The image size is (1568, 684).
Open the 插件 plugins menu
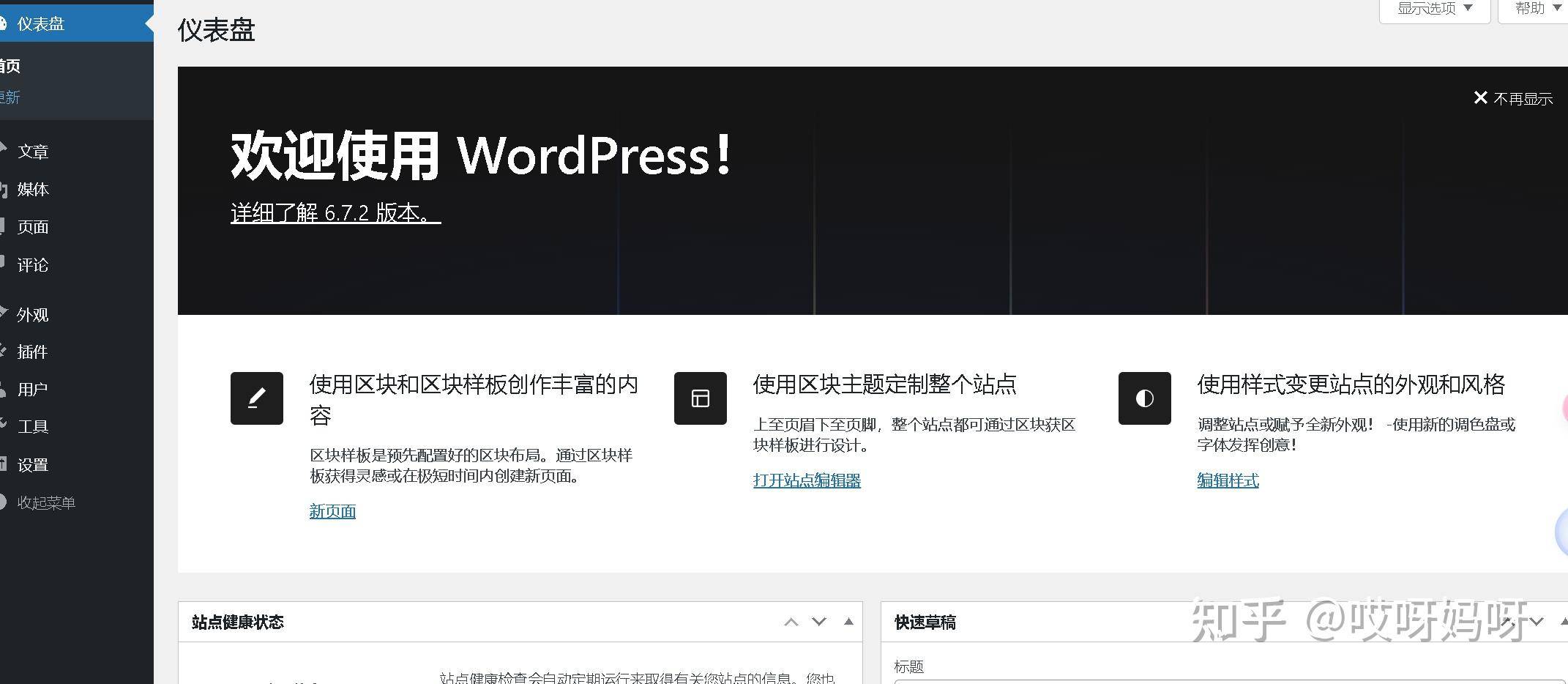tap(33, 352)
